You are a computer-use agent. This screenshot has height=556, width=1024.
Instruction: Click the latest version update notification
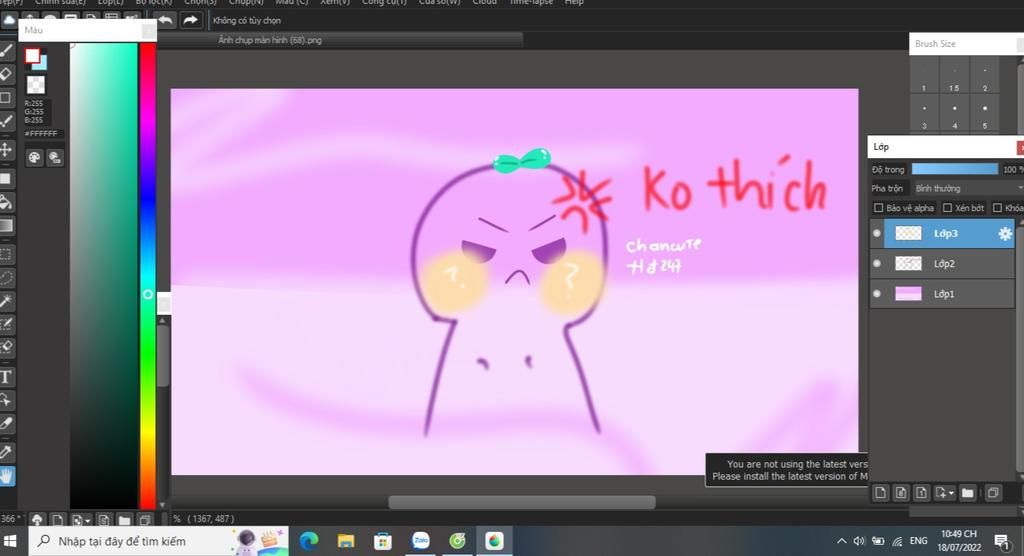point(787,470)
